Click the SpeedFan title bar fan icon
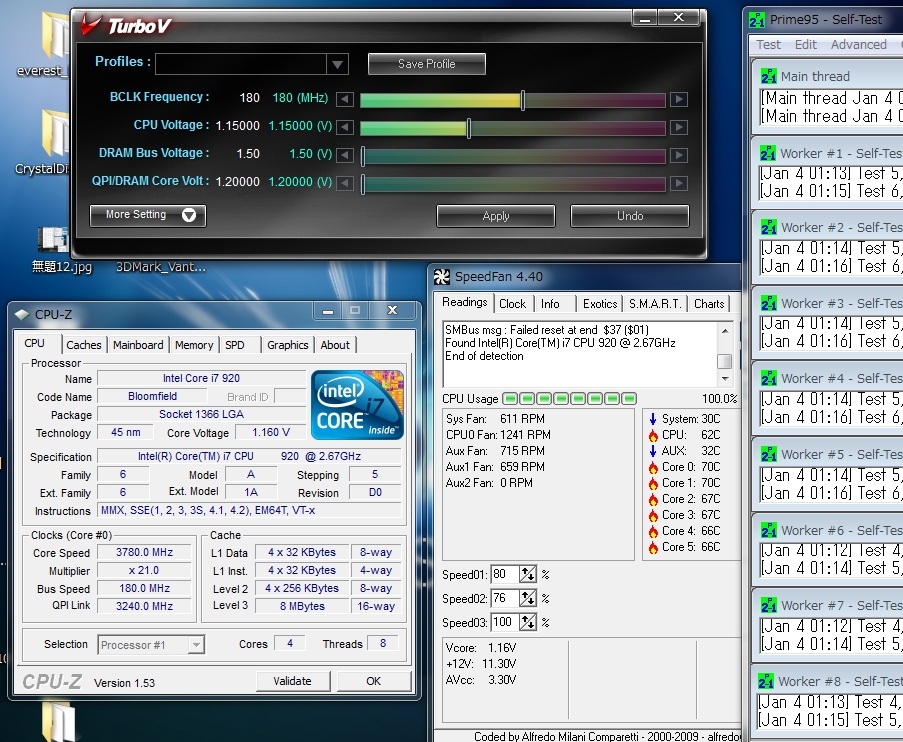903x742 pixels. click(x=442, y=277)
